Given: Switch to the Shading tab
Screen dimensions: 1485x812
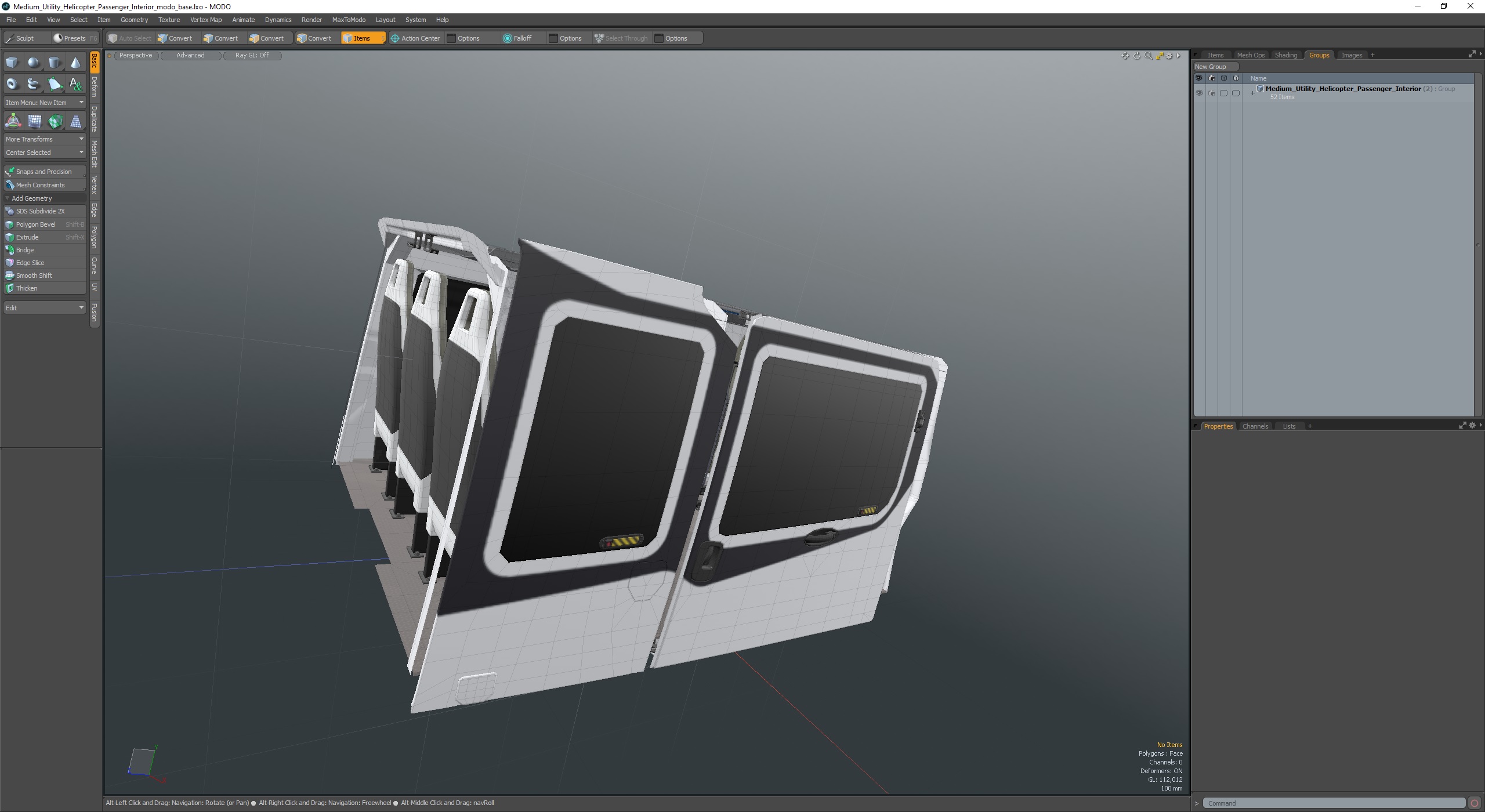Looking at the screenshot, I should [x=1285, y=55].
